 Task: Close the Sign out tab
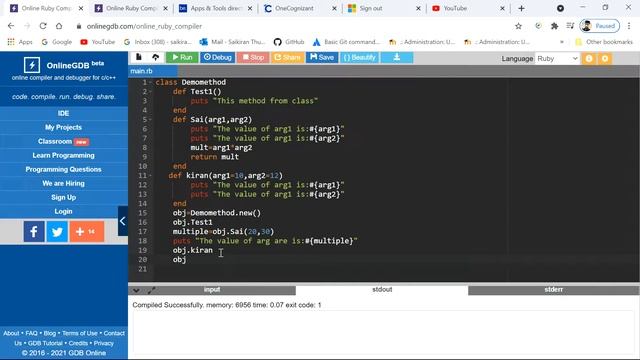tap(418, 8)
